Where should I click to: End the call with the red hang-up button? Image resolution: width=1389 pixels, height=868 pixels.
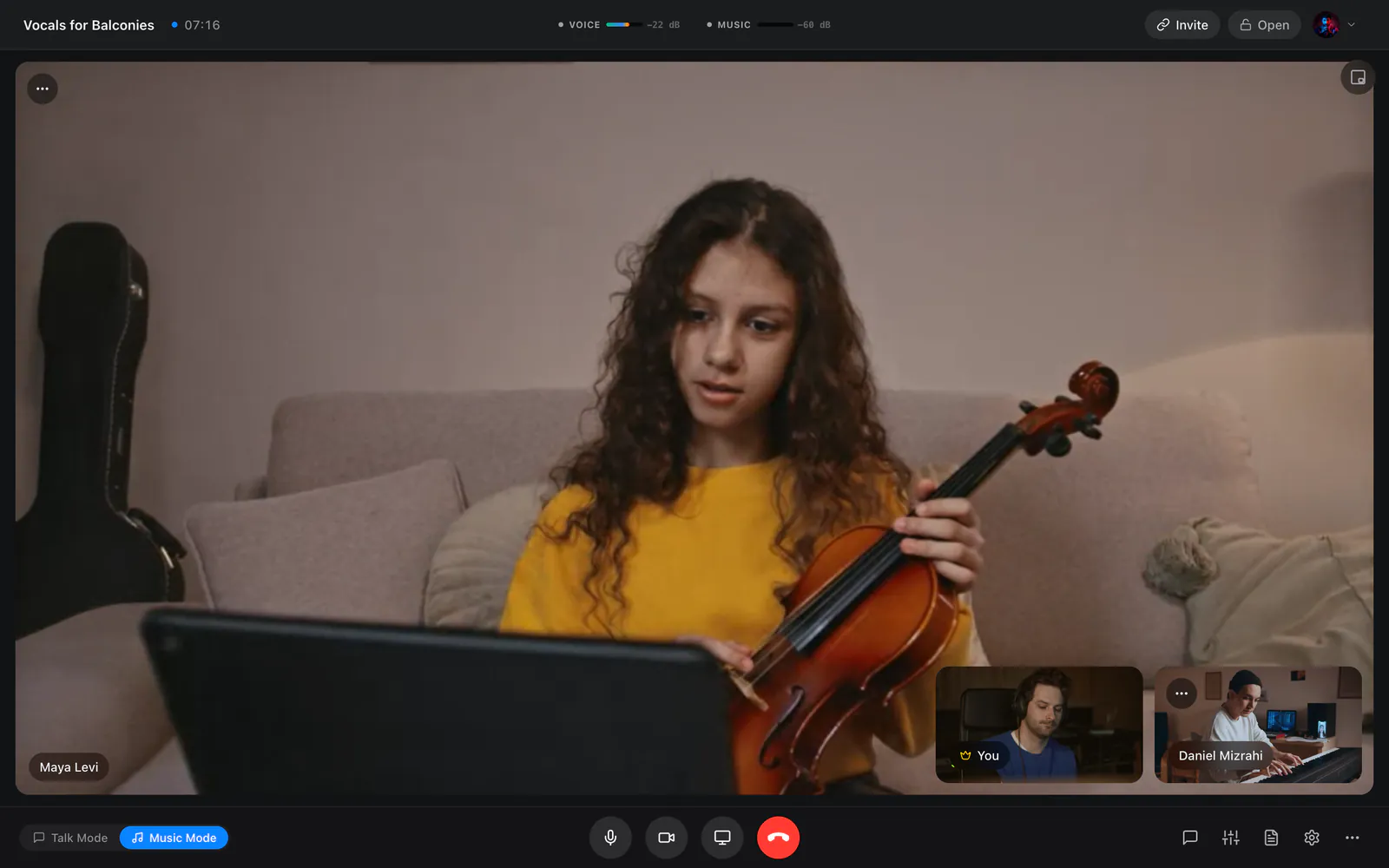(778, 838)
